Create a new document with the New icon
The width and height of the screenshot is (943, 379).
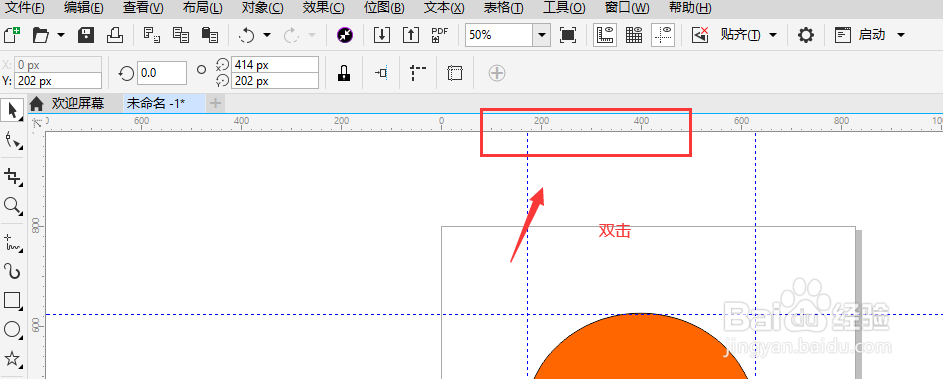click(x=11, y=35)
